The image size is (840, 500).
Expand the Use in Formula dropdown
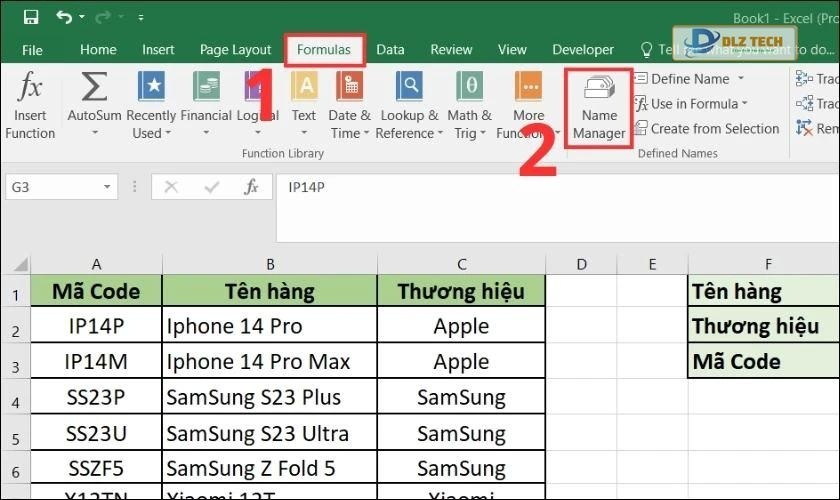click(x=745, y=104)
